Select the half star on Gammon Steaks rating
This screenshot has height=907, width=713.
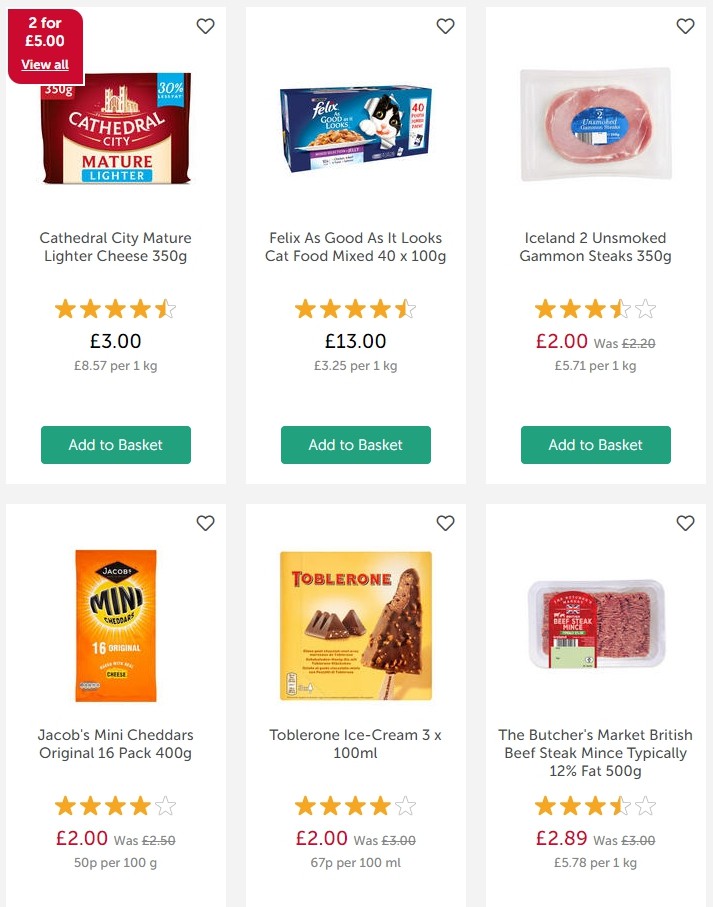point(622,309)
